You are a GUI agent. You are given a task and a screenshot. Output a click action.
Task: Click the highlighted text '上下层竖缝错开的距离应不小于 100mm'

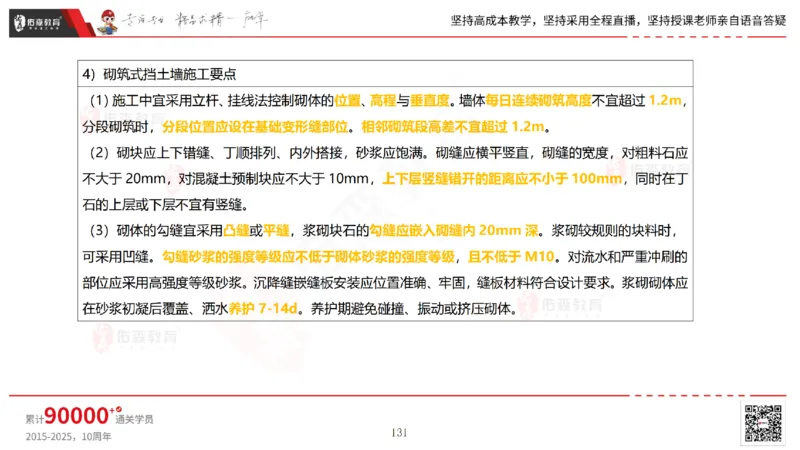click(502, 179)
